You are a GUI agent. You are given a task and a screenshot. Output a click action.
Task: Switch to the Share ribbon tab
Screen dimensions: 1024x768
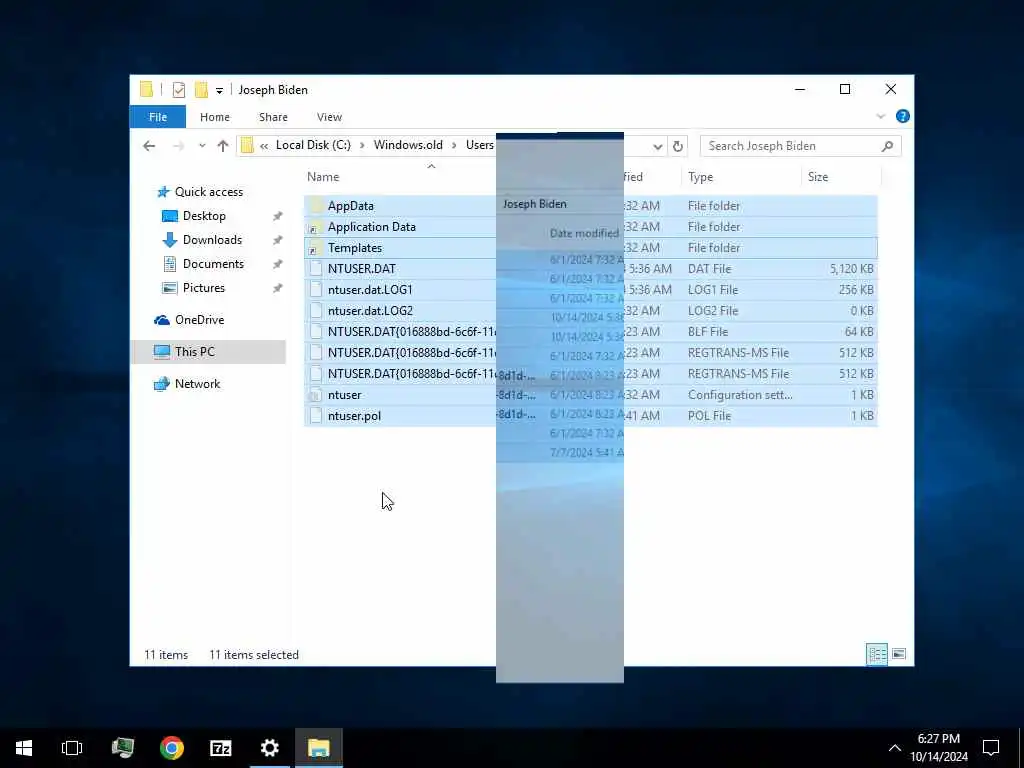[x=273, y=117]
